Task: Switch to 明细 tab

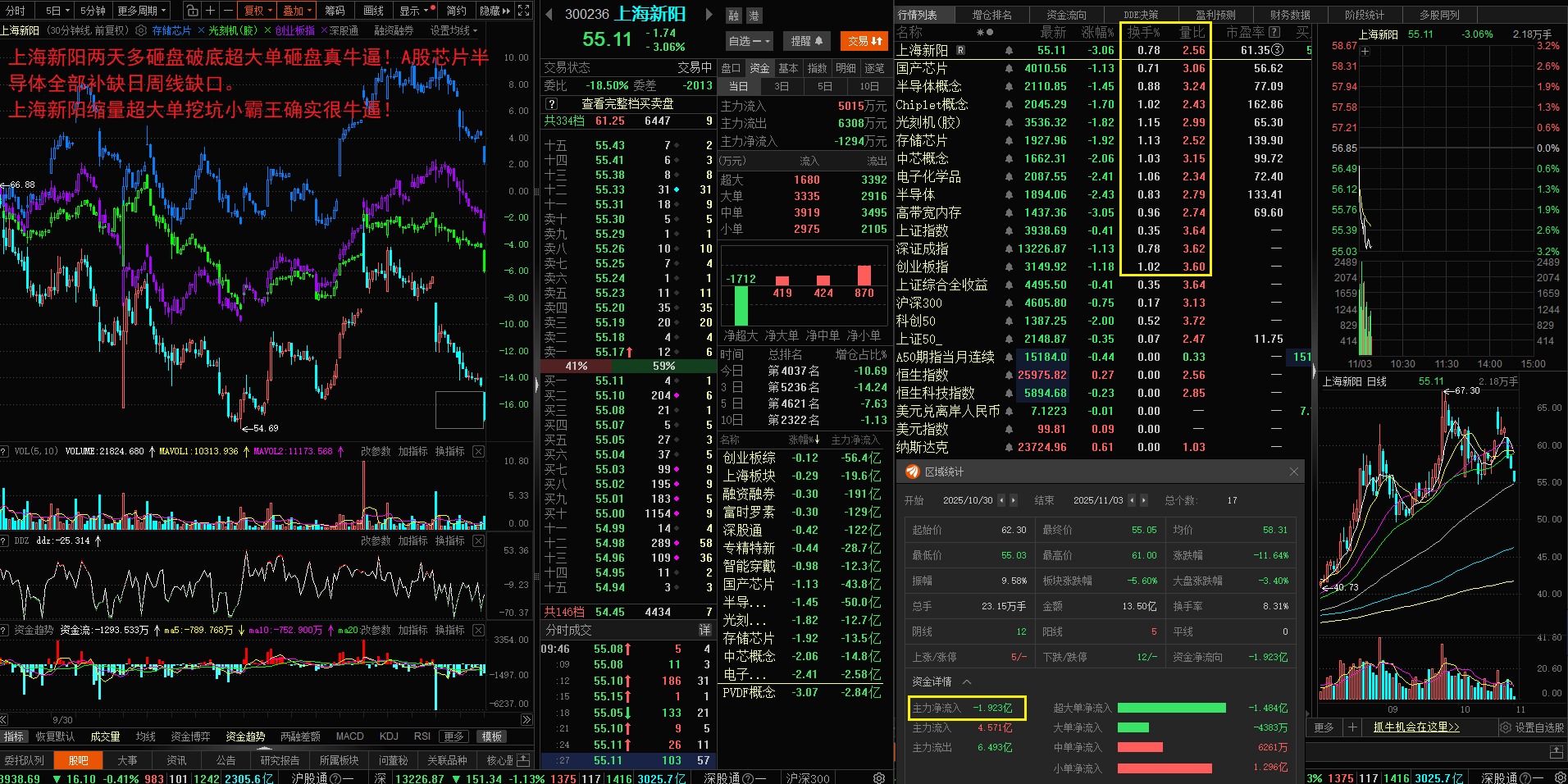Action: [x=846, y=68]
